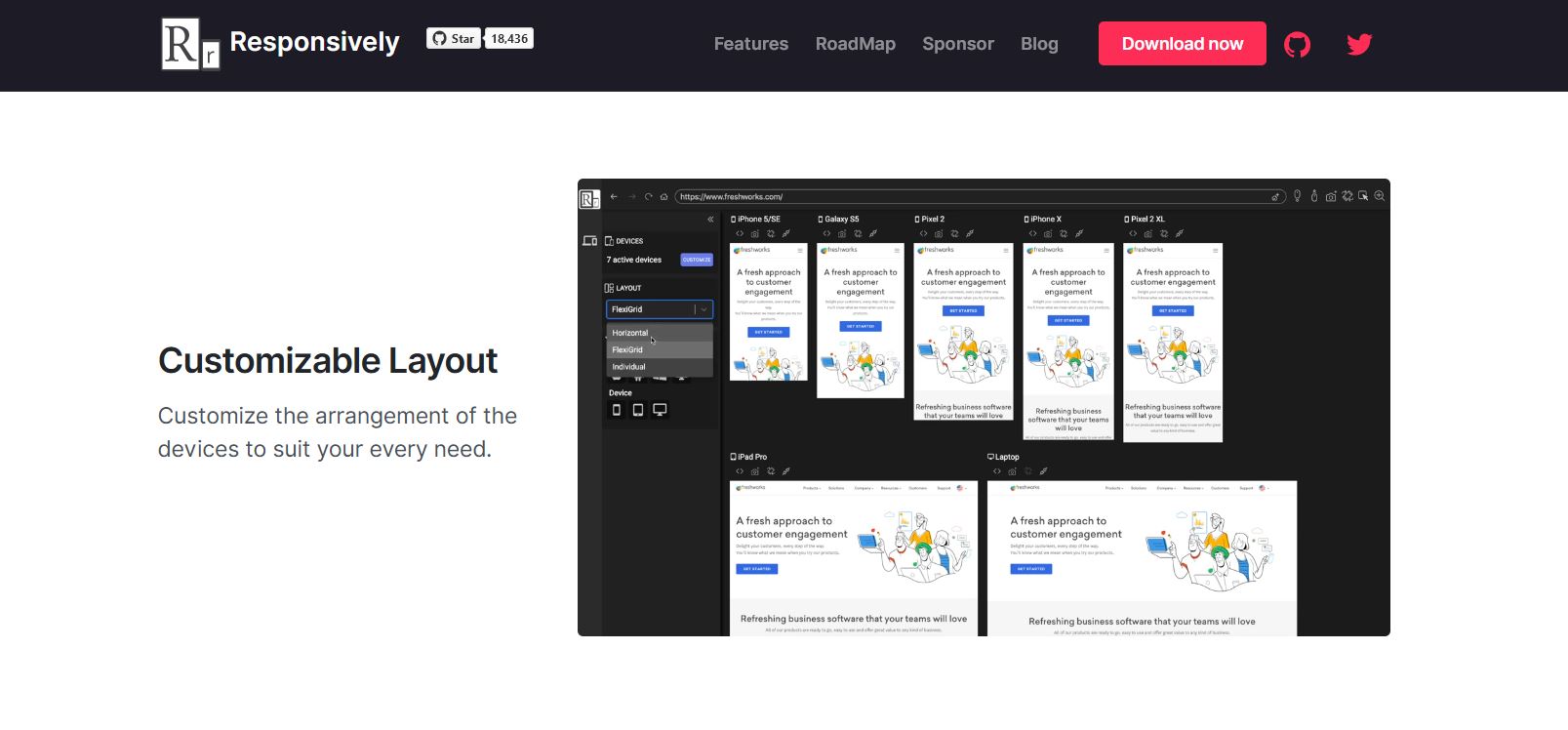Open the 18,436 stargazers count link

point(509,38)
